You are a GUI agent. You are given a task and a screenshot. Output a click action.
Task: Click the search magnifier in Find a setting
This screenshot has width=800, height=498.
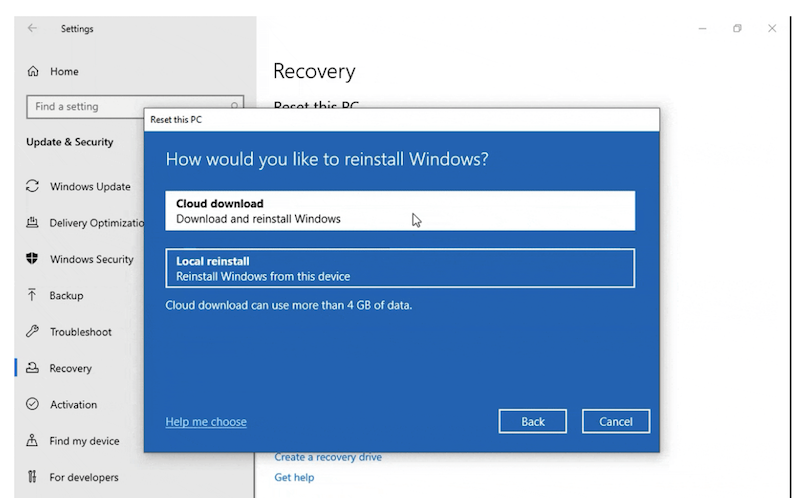(234, 106)
